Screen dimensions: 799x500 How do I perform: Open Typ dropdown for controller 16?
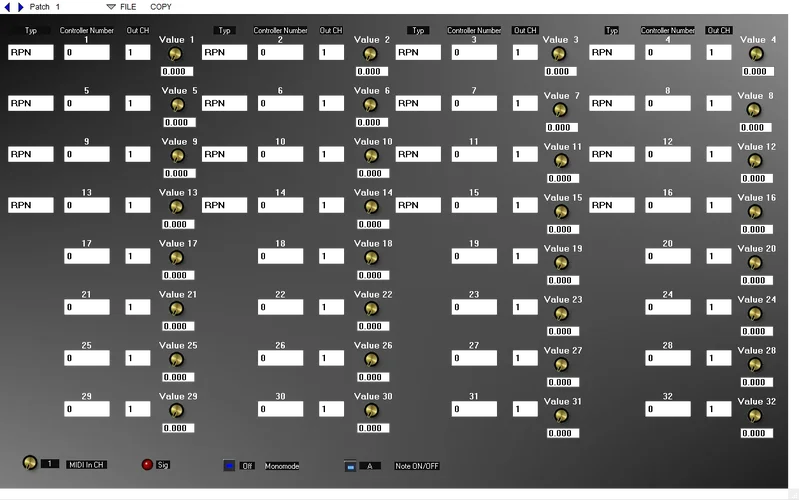(x=611, y=205)
